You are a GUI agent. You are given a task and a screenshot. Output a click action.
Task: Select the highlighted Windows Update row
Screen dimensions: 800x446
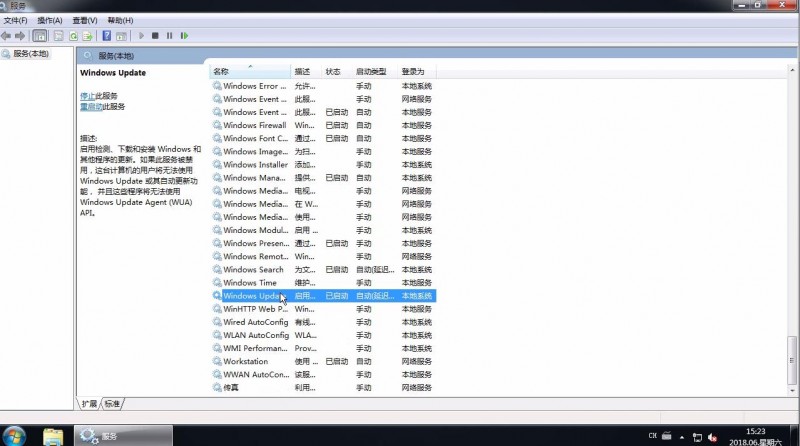point(323,296)
